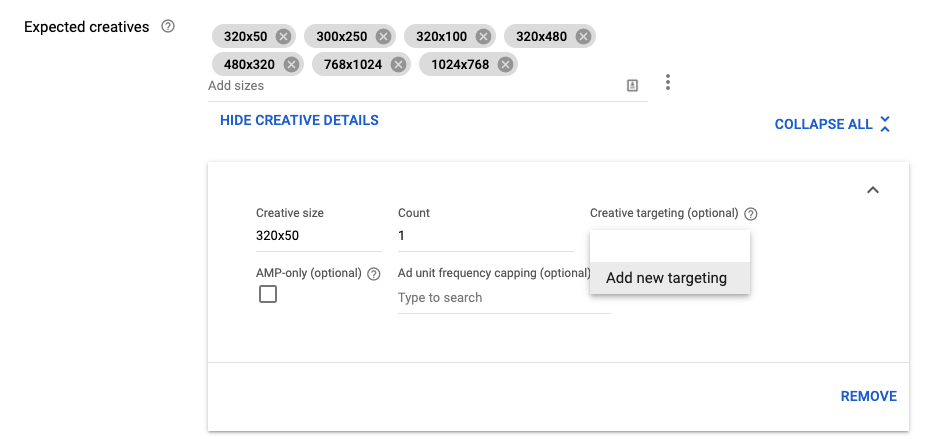Viewport: 932px width, 439px height.
Task: Remove the 480x320 size chip
Action: 291,65
